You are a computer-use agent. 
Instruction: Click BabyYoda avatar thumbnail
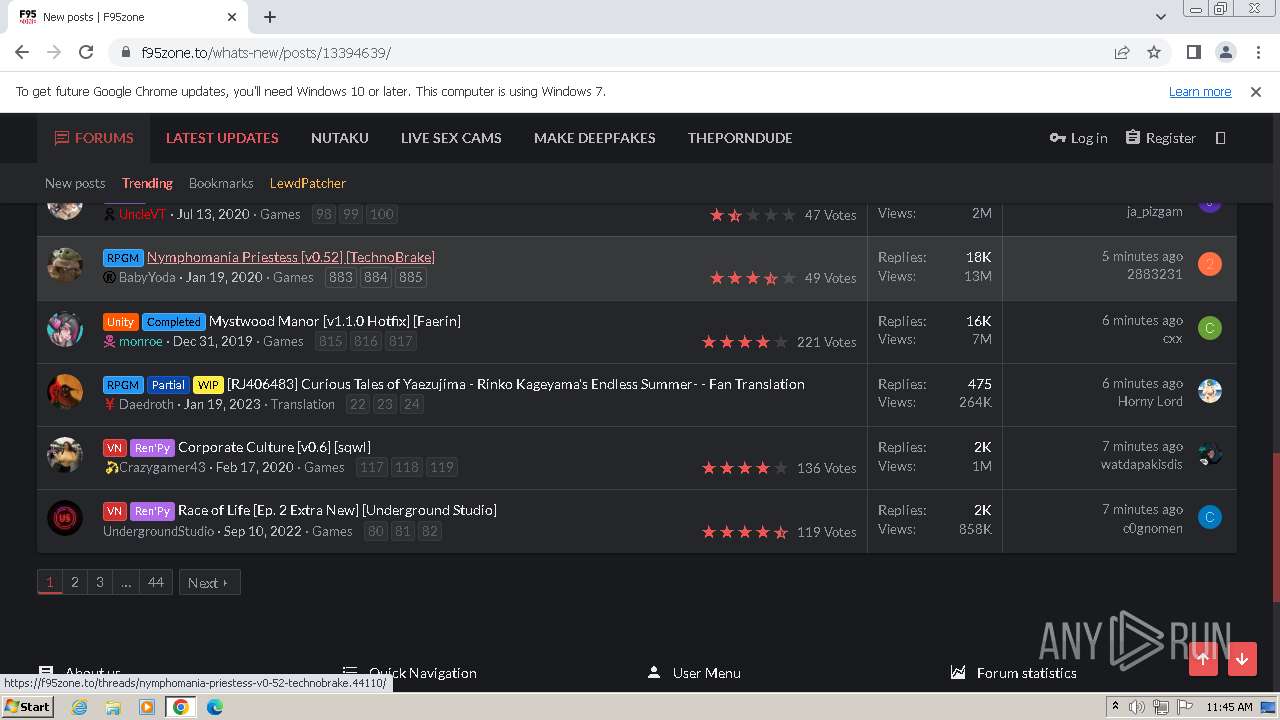point(65,265)
